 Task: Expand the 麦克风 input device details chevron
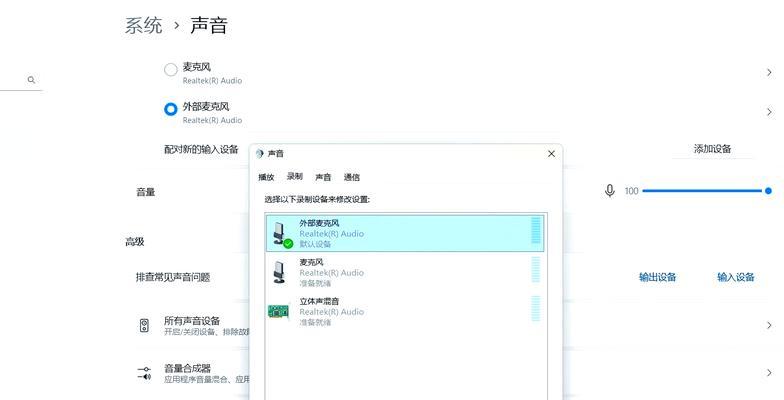click(x=769, y=72)
